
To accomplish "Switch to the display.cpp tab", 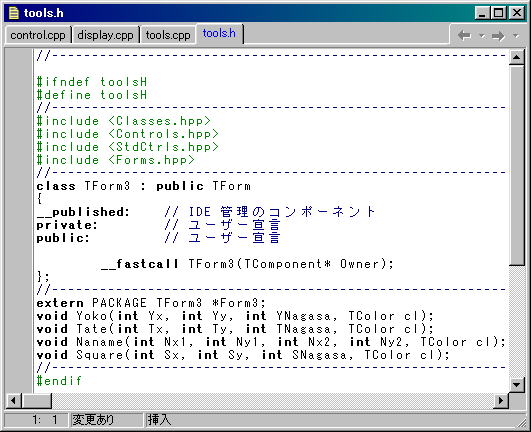I will click(x=105, y=35).
